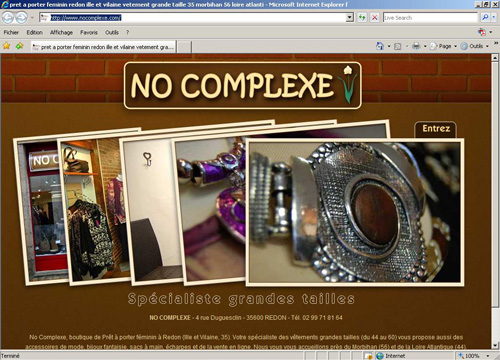Open the Edition menu
This screenshot has height=360, width=500.
35,32
